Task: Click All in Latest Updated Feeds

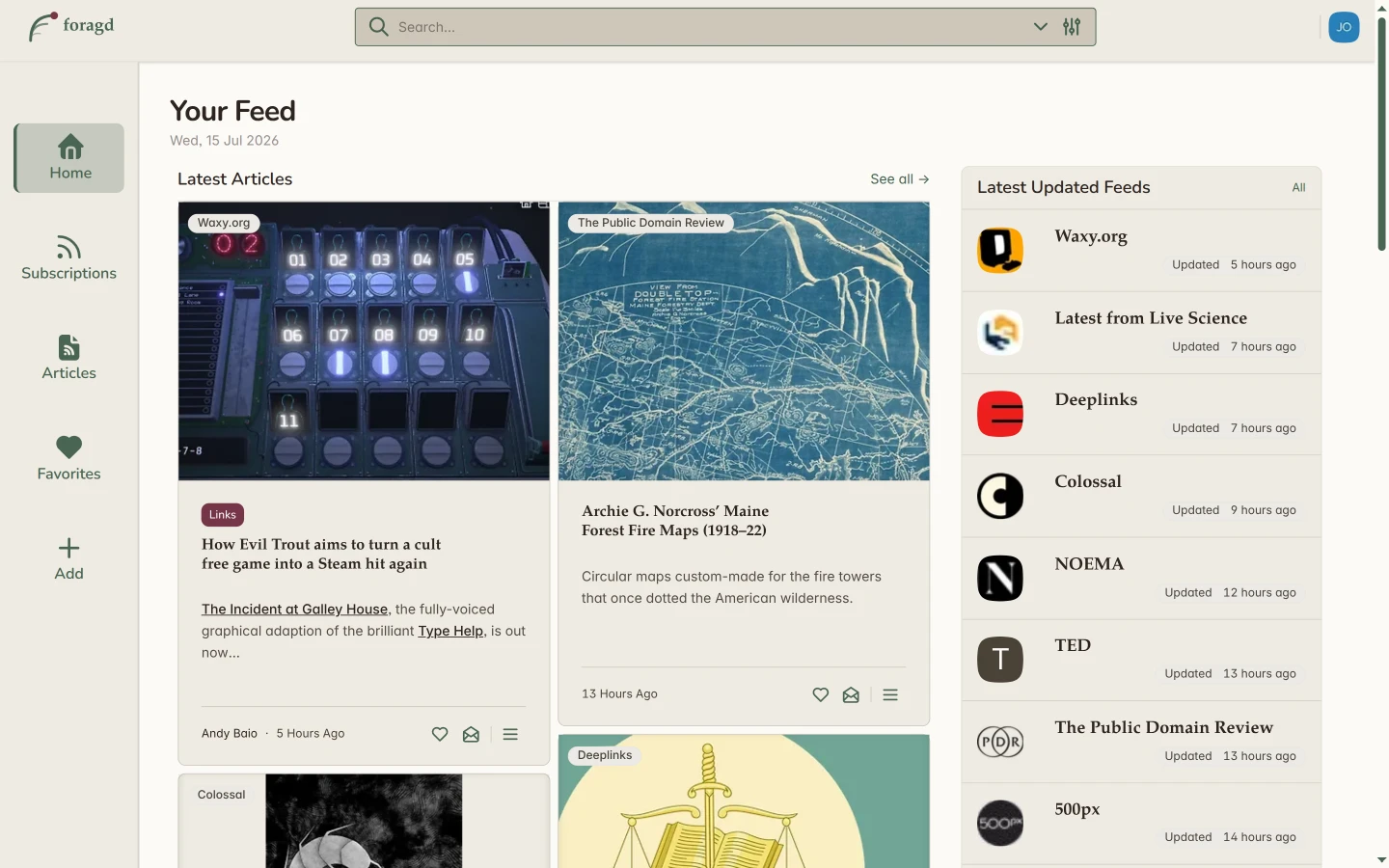Action: [x=1298, y=187]
